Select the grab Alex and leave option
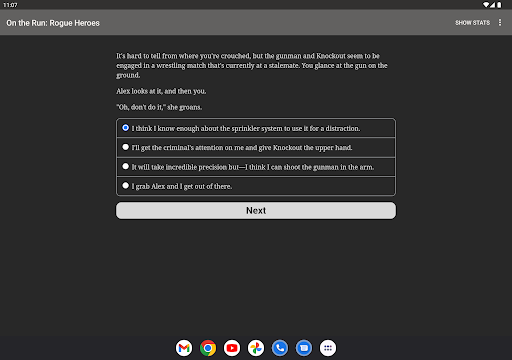 (x=256, y=186)
